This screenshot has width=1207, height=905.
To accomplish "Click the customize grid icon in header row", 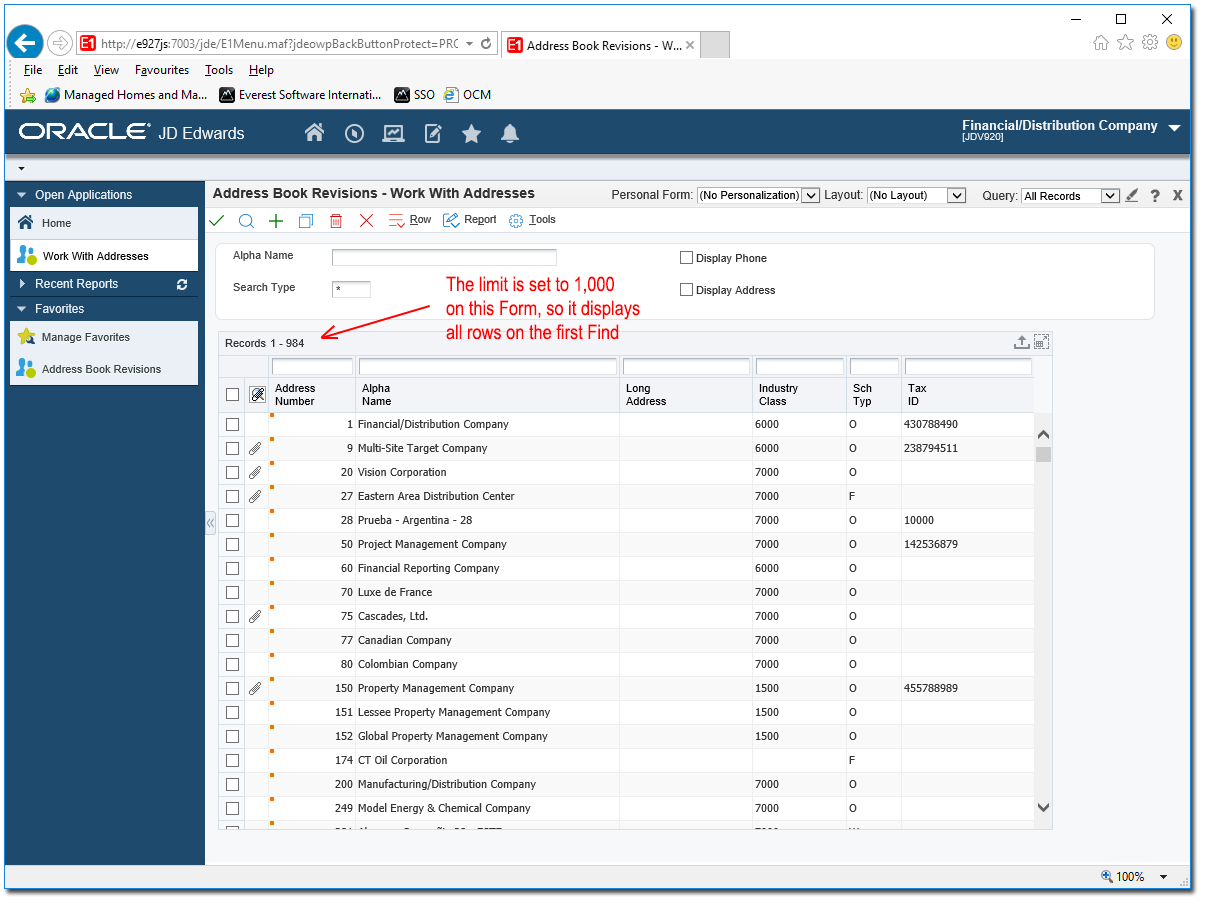I will (x=257, y=395).
